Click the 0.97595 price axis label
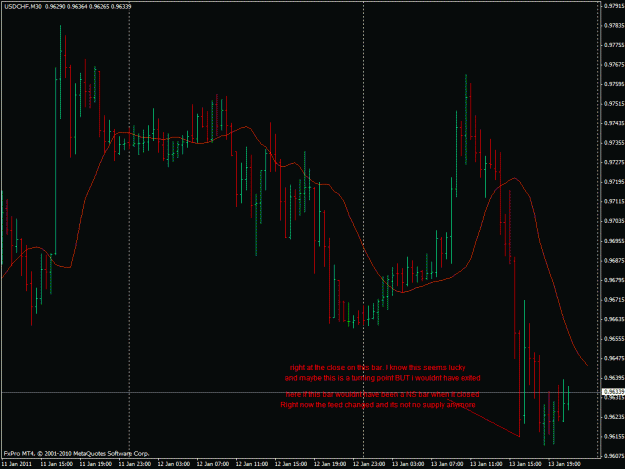 pos(614,84)
